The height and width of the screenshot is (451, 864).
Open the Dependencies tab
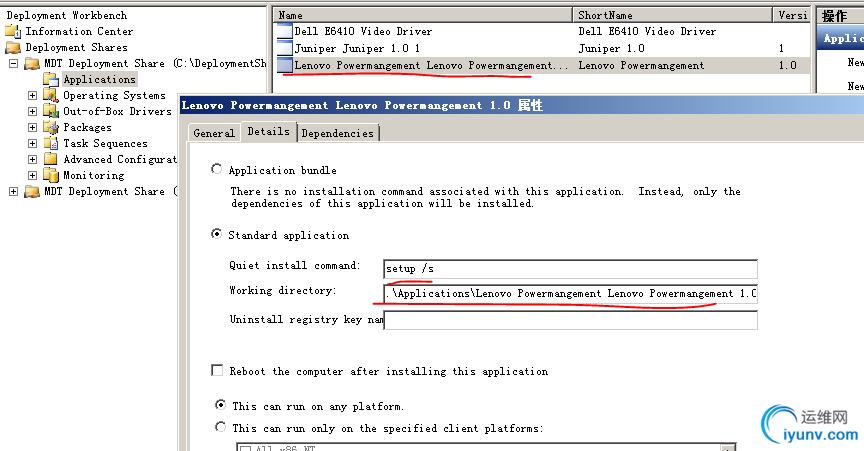coord(338,133)
